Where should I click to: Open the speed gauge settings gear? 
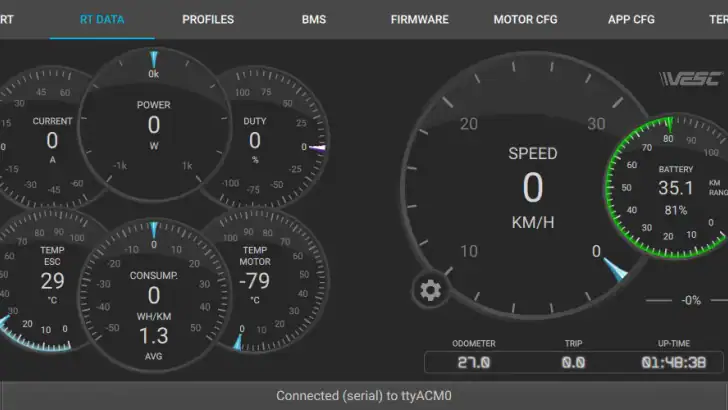click(x=430, y=291)
